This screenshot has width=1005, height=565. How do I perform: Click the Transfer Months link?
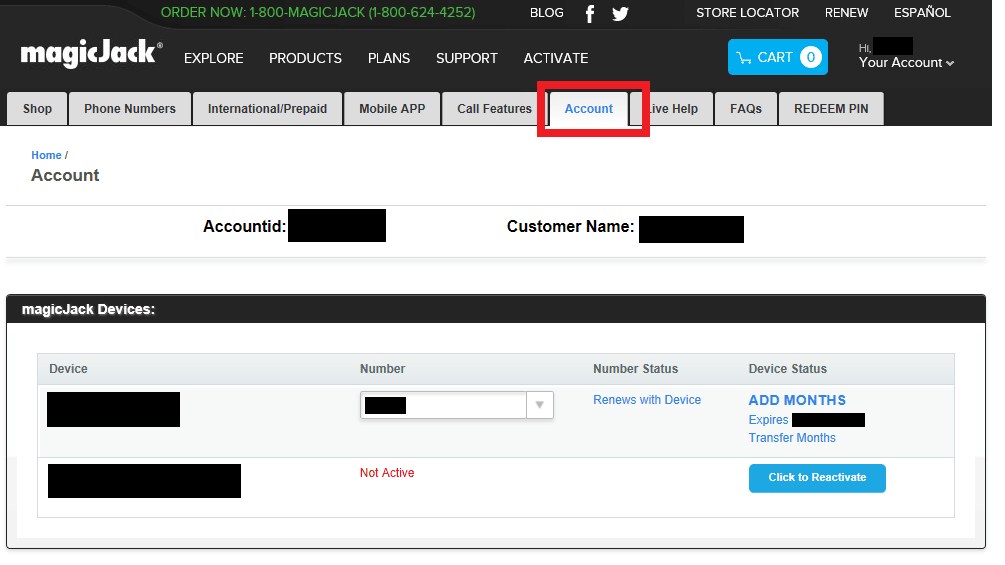(792, 438)
